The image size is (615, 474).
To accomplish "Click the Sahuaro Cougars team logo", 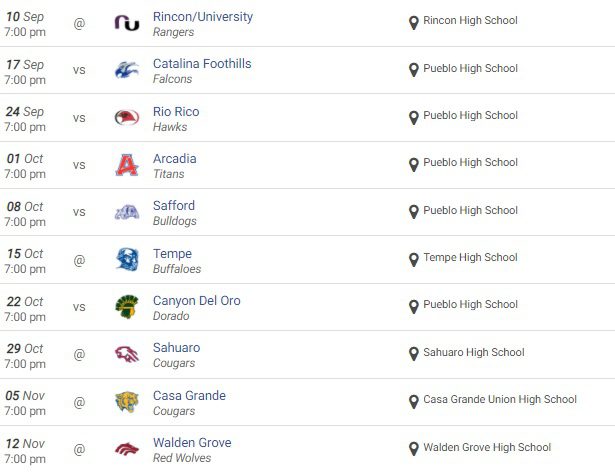I will click(127, 354).
